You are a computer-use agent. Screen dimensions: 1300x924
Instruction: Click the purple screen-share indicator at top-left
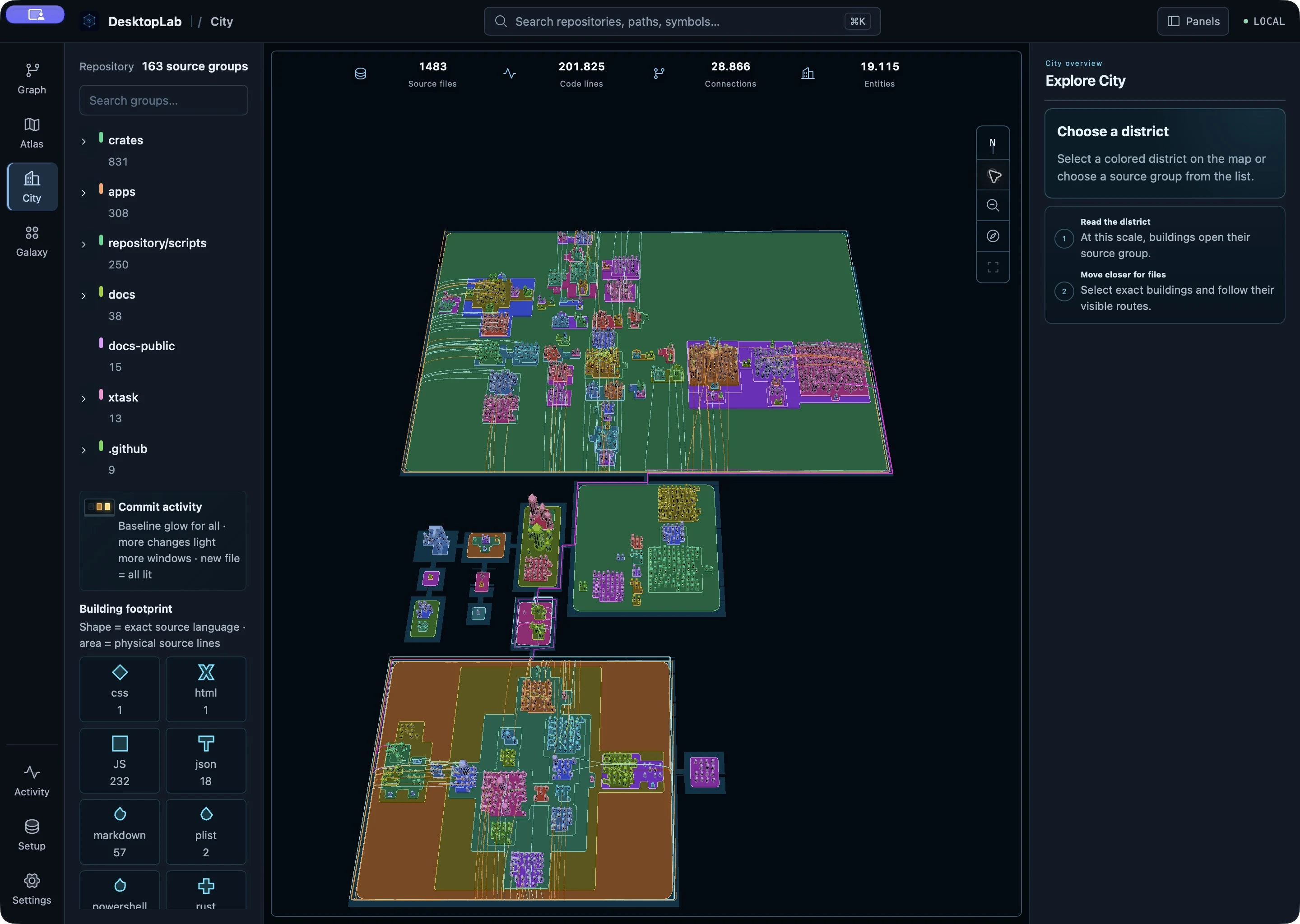pyautogui.click(x=35, y=15)
